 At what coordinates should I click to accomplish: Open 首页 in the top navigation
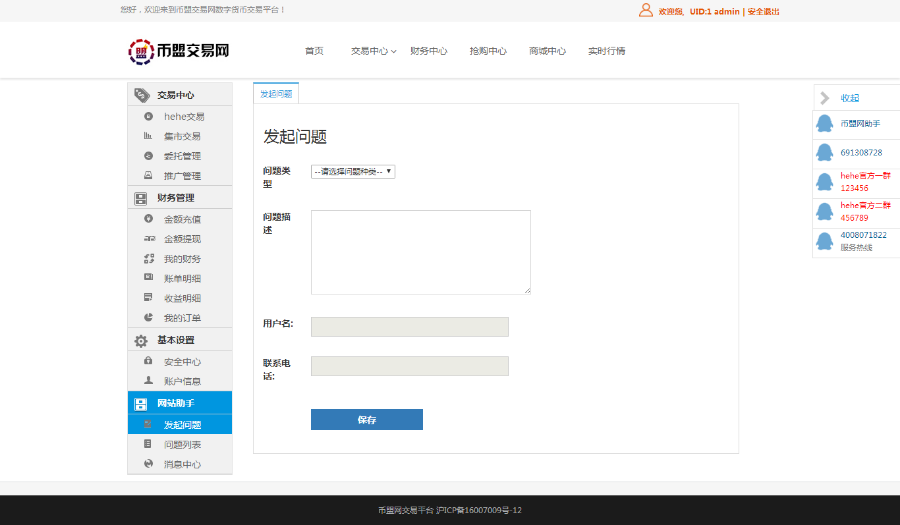click(314, 51)
